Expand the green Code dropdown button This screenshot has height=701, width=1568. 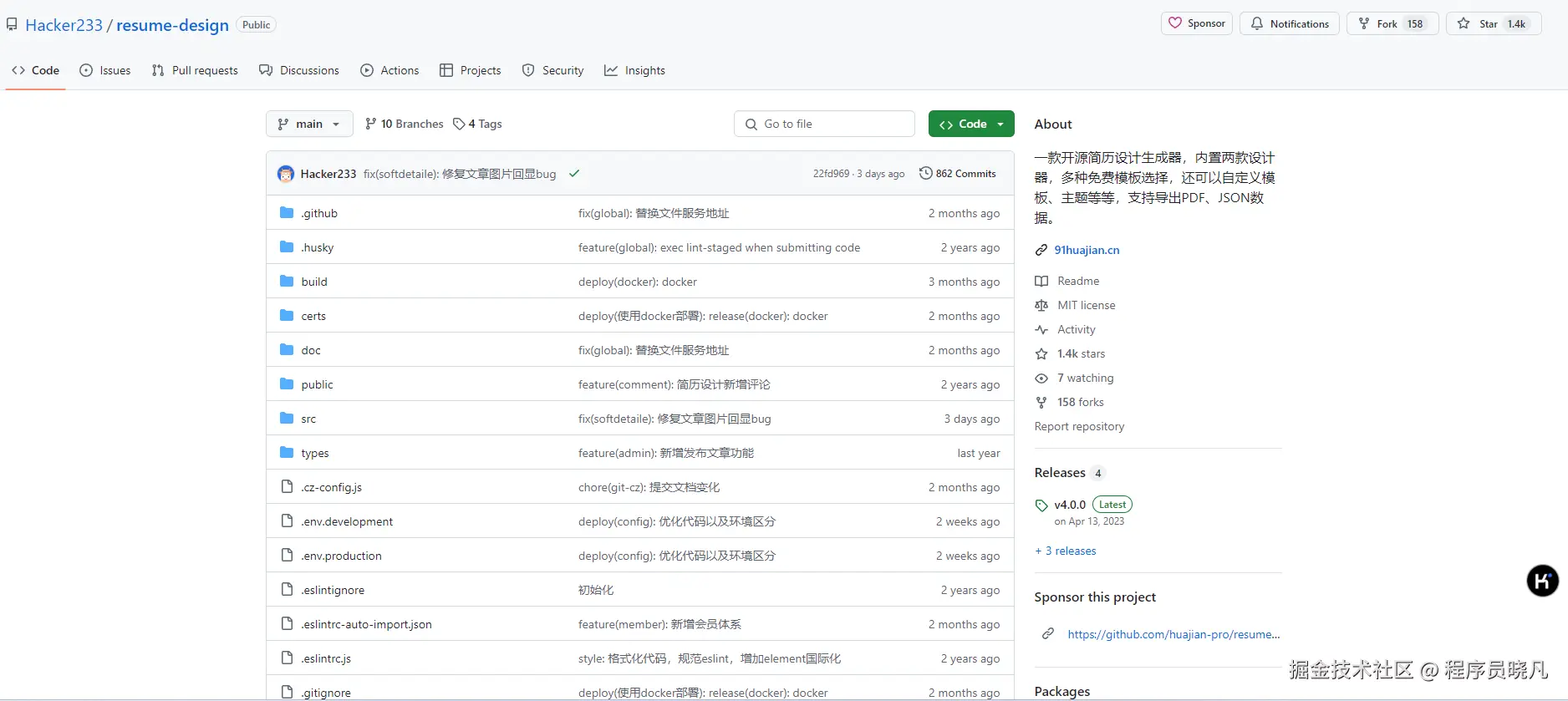pos(971,124)
